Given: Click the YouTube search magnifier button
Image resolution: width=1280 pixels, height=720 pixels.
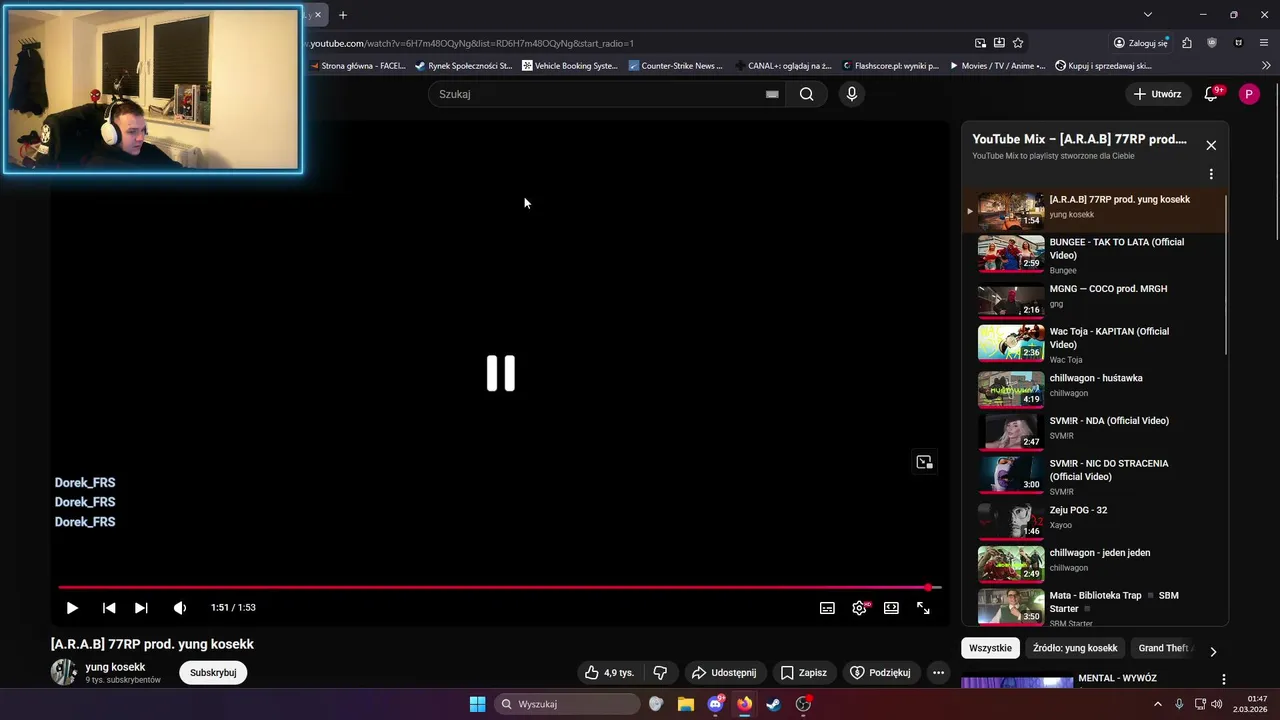Looking at the screenshot, I should click(806, 94).
